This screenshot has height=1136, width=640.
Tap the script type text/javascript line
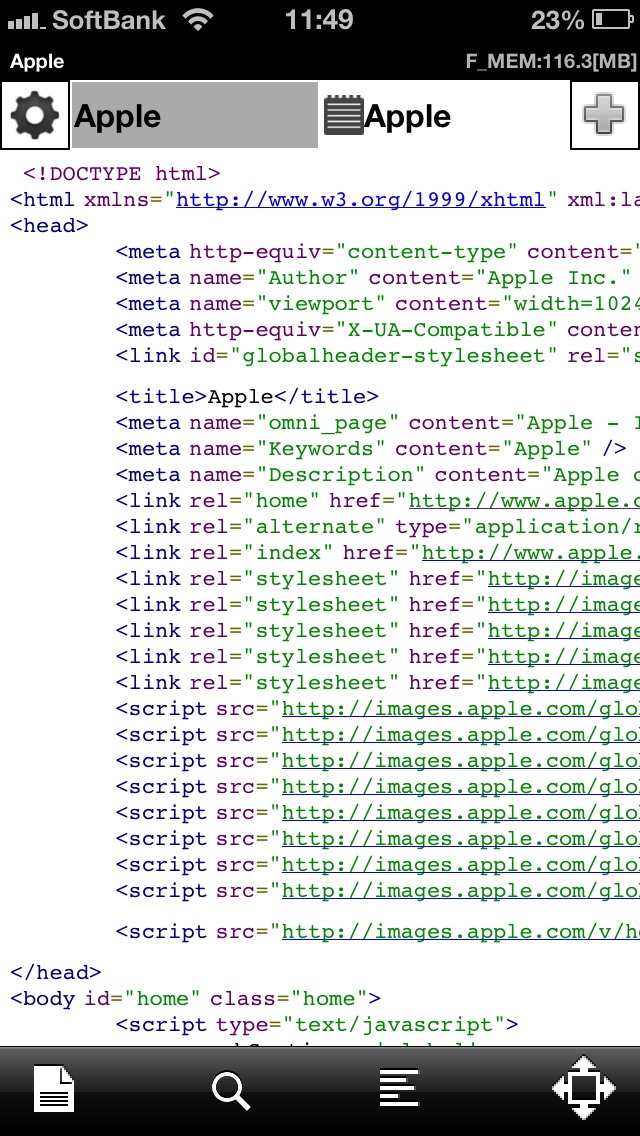click(317, 1024)
